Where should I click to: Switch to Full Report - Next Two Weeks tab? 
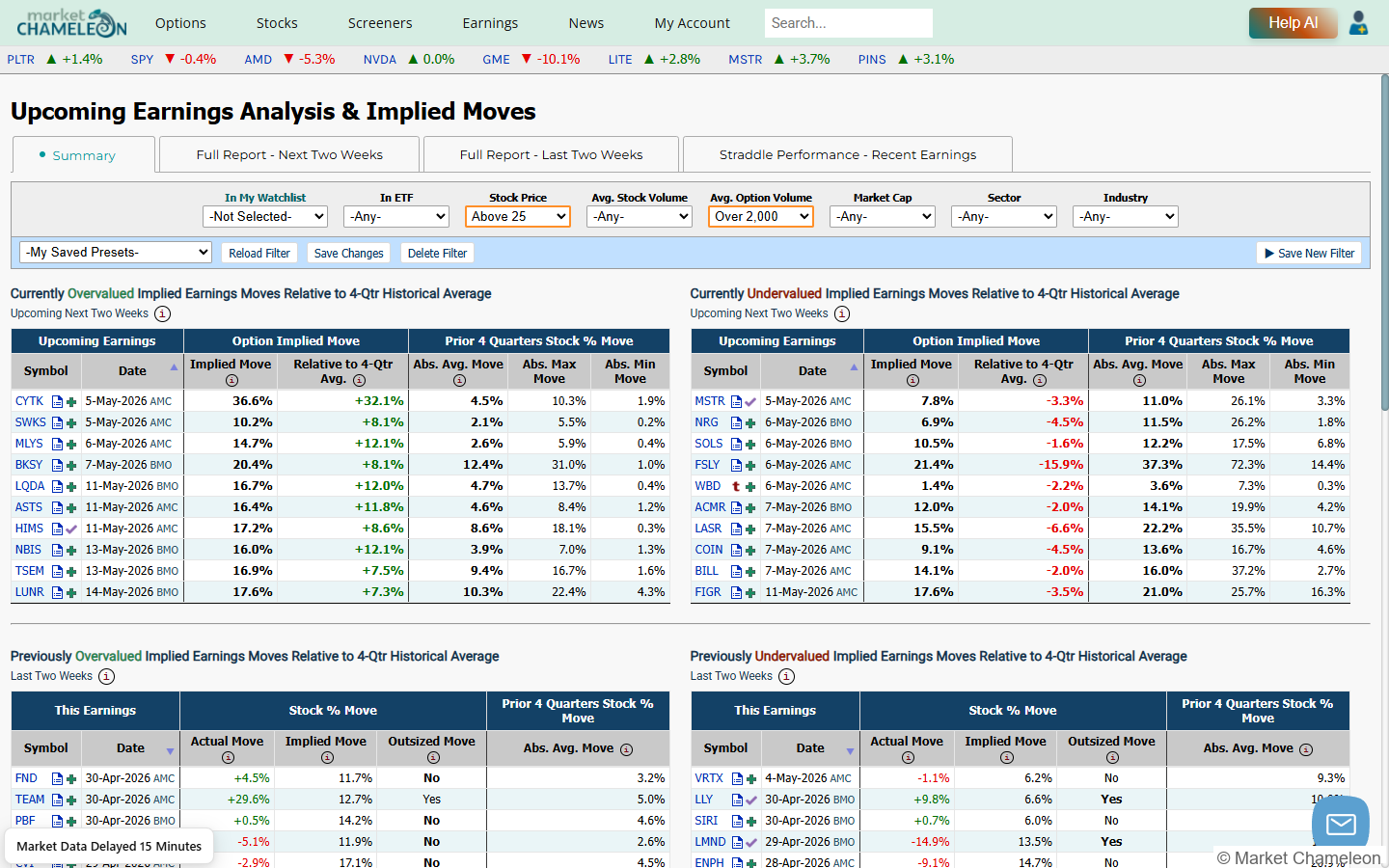coord(289,154)
